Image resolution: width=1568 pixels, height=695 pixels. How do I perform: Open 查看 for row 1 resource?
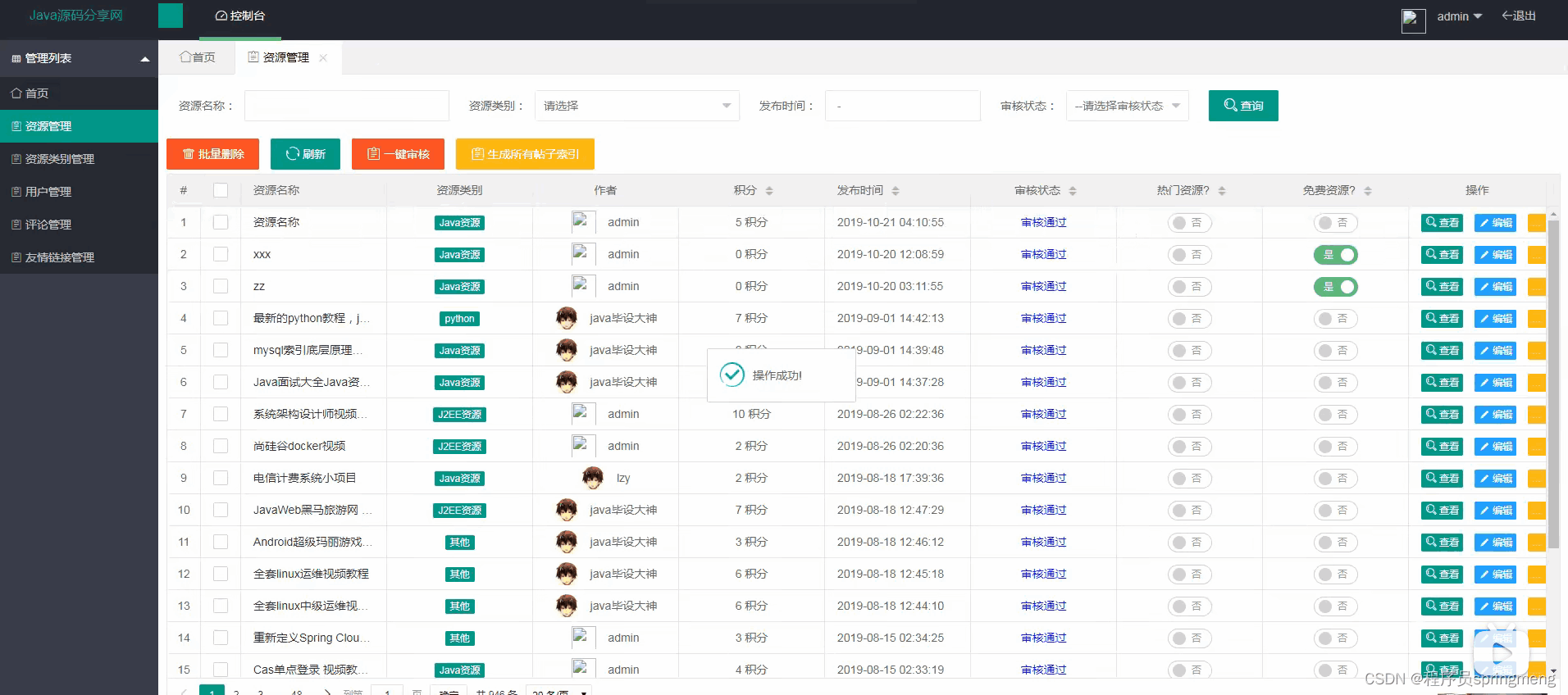click(1443, 223)
